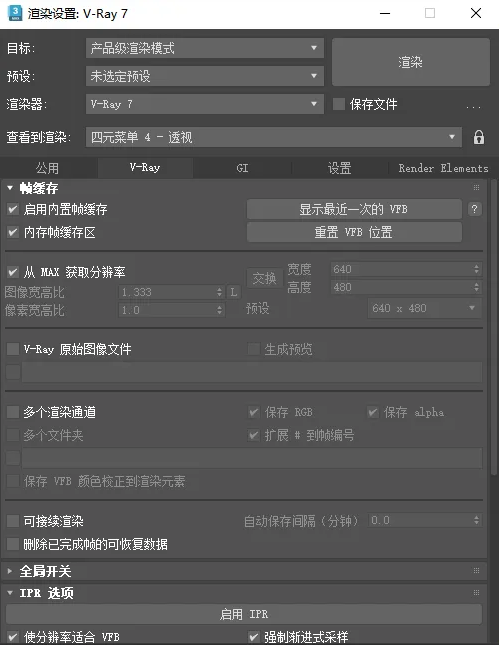Open the Render Elements tab
499x645 pixels.
[443, 168]
